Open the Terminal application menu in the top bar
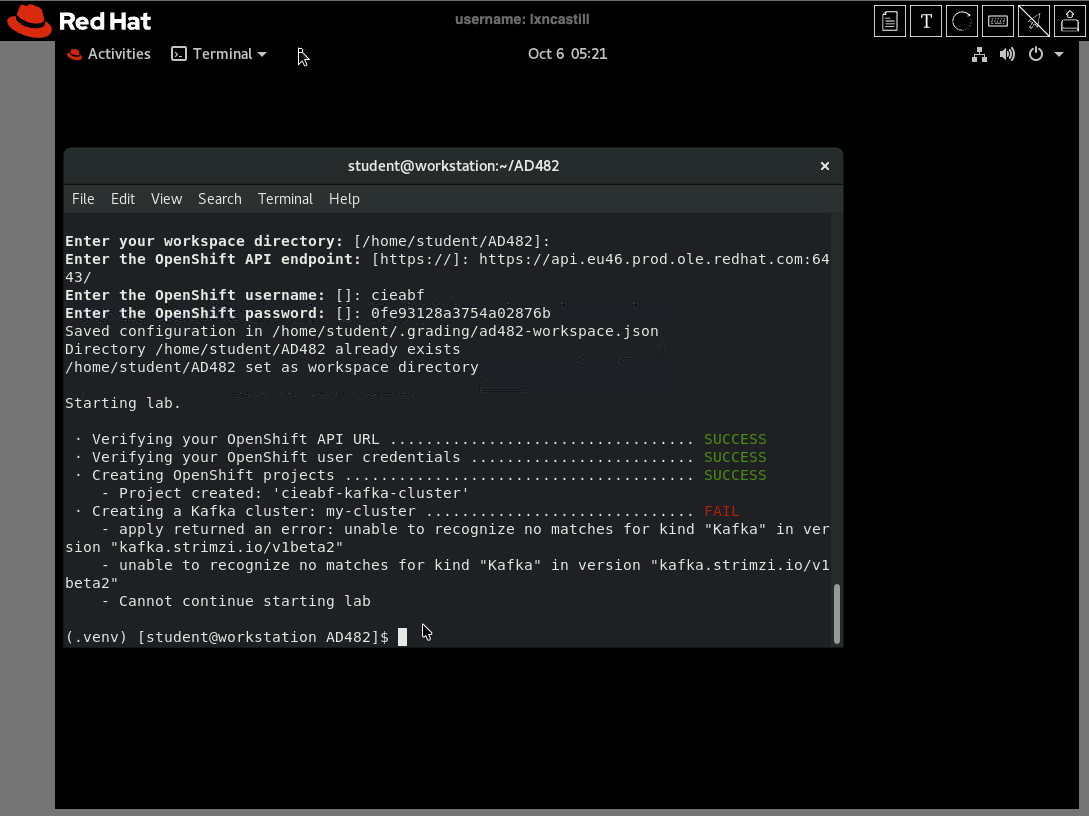 (219, 54)
